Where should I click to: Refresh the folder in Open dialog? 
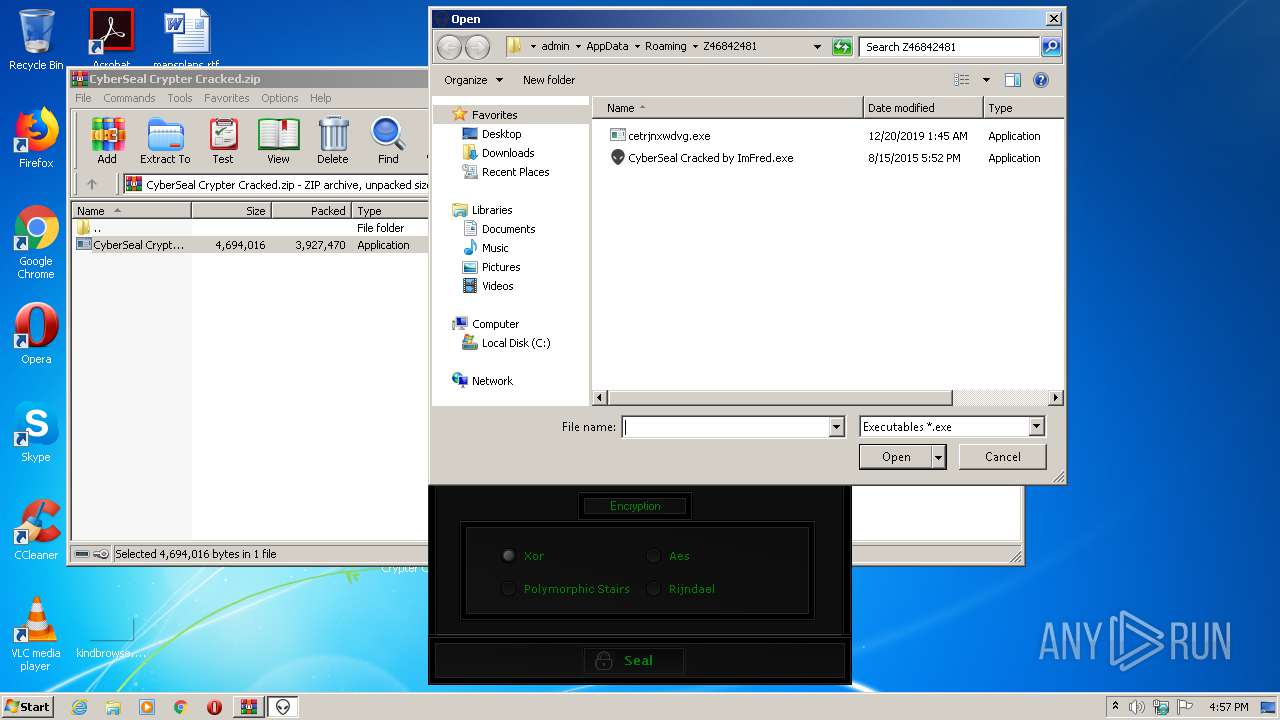842,46
